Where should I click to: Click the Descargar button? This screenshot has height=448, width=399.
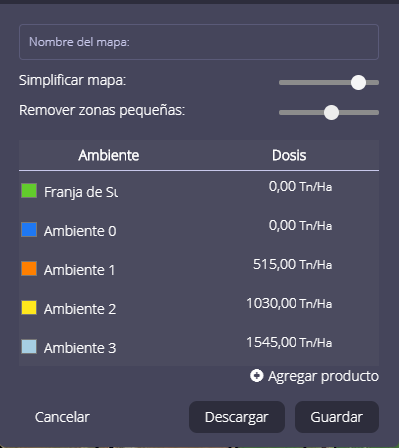[x=237, y=417]
